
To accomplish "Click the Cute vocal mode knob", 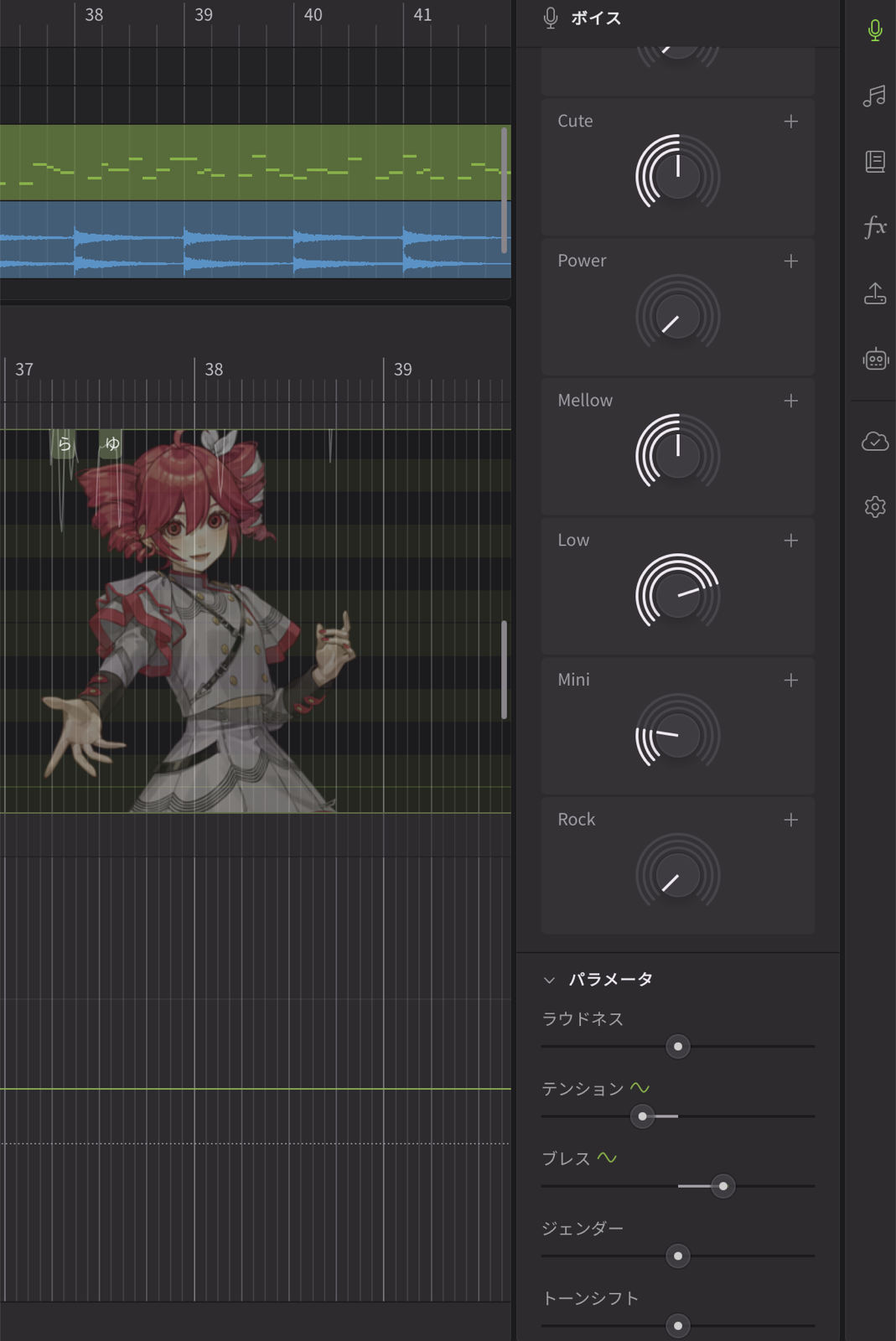I will pyautogui.click(x=677, y=176).
